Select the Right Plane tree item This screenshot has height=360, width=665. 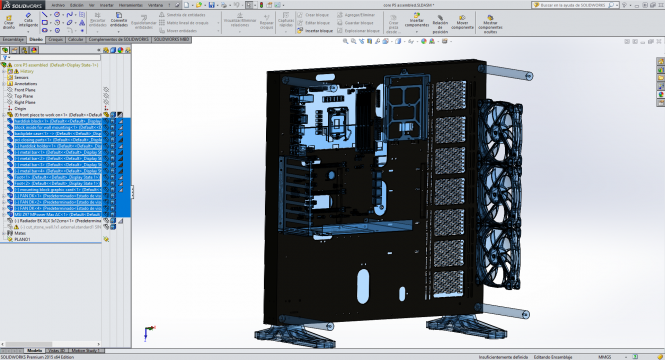tap(25, 102)
